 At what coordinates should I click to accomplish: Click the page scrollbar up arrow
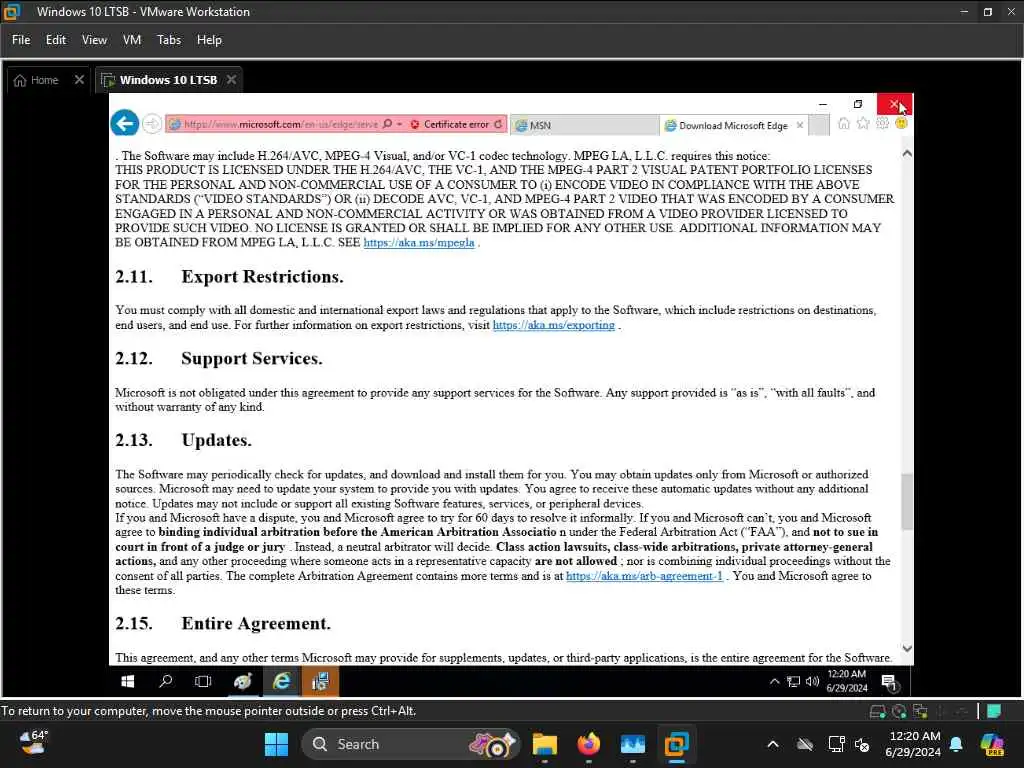pos(906,153)
